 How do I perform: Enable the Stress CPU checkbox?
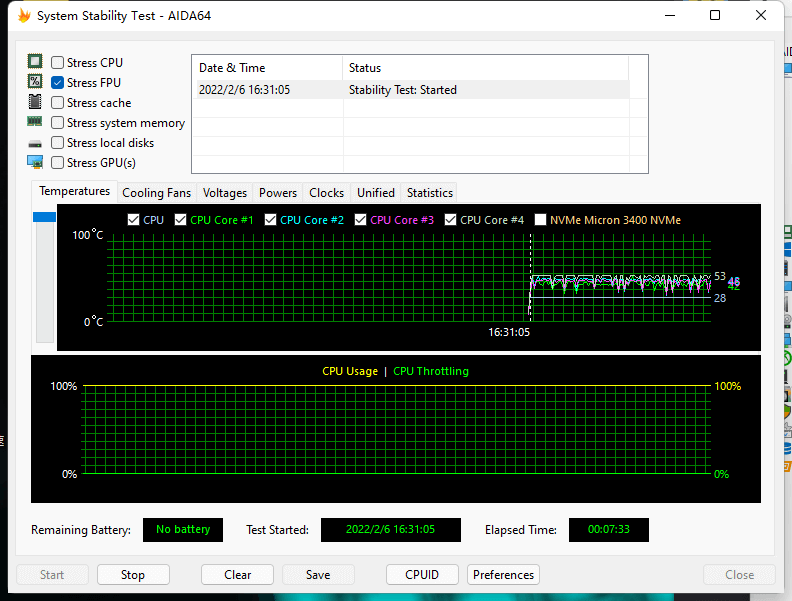58,63
